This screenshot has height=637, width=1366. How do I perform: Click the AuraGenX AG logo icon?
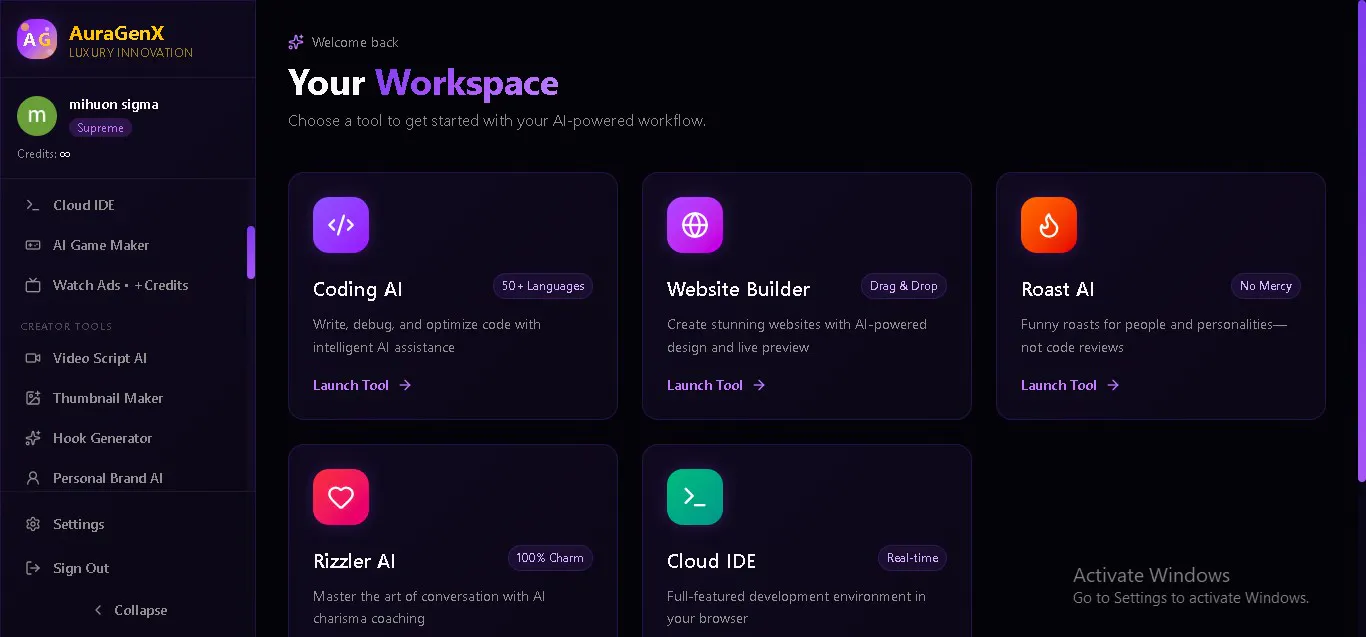[37, 39]
